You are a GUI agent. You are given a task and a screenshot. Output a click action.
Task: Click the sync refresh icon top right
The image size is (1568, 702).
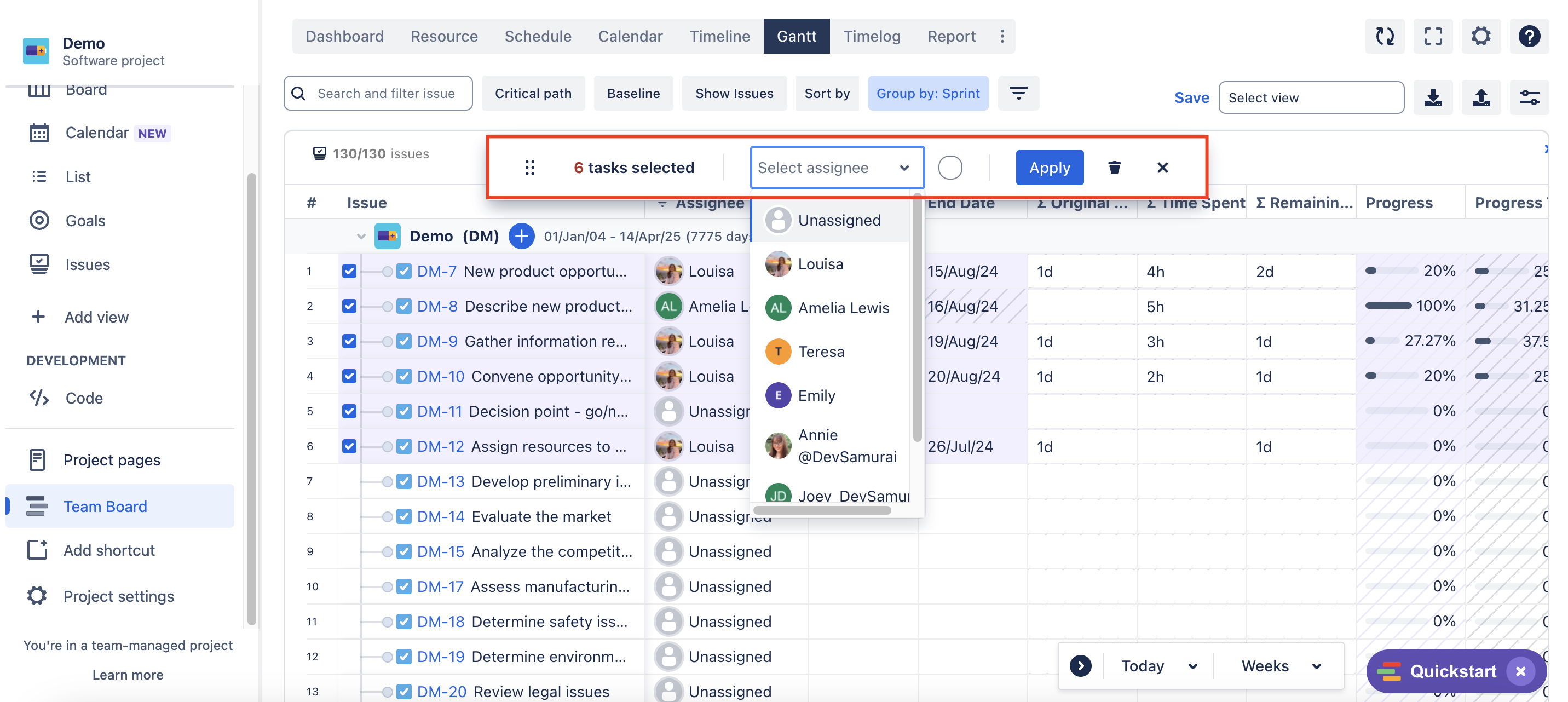(x=1384, y=36)
